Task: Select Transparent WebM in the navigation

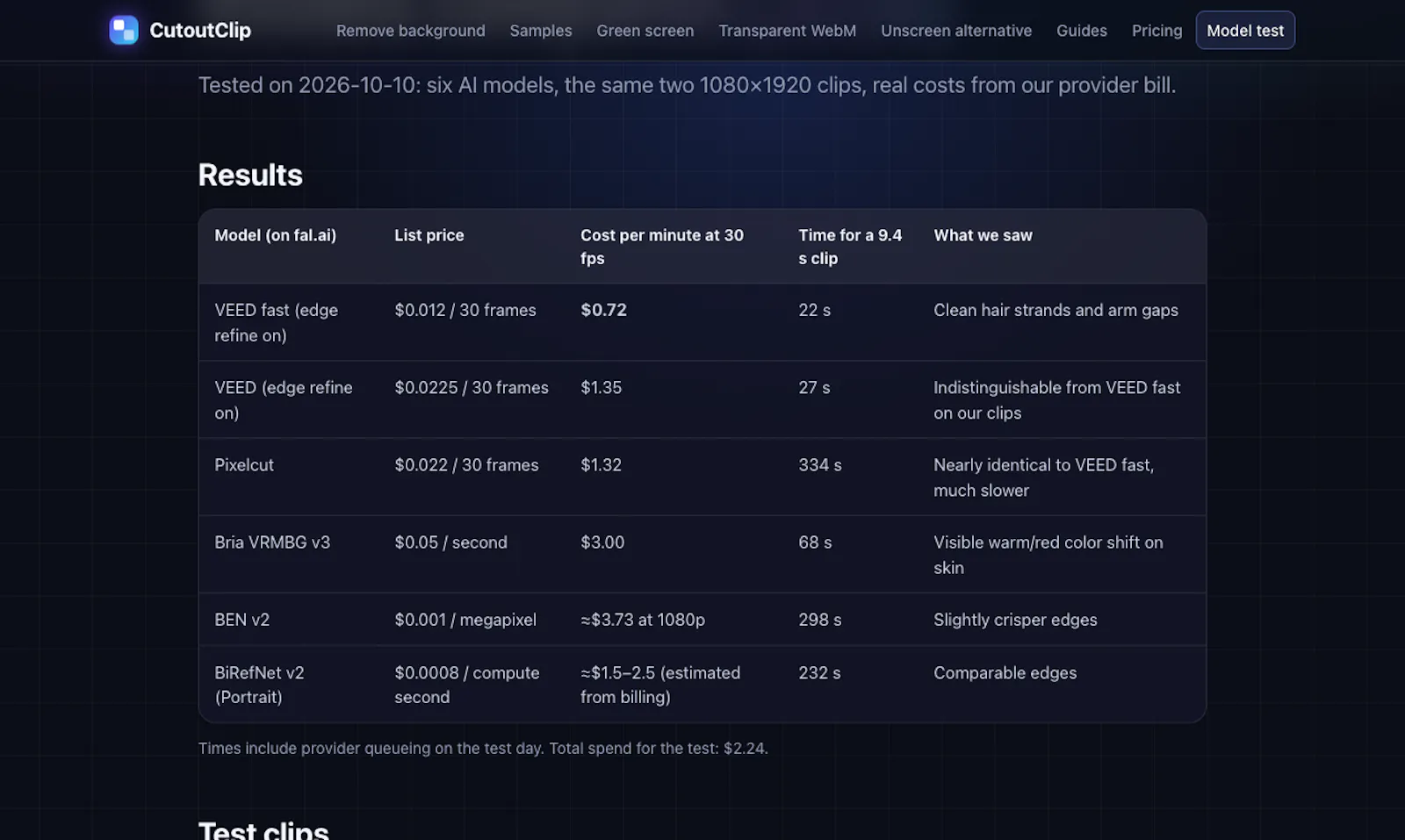Action: 788,31
